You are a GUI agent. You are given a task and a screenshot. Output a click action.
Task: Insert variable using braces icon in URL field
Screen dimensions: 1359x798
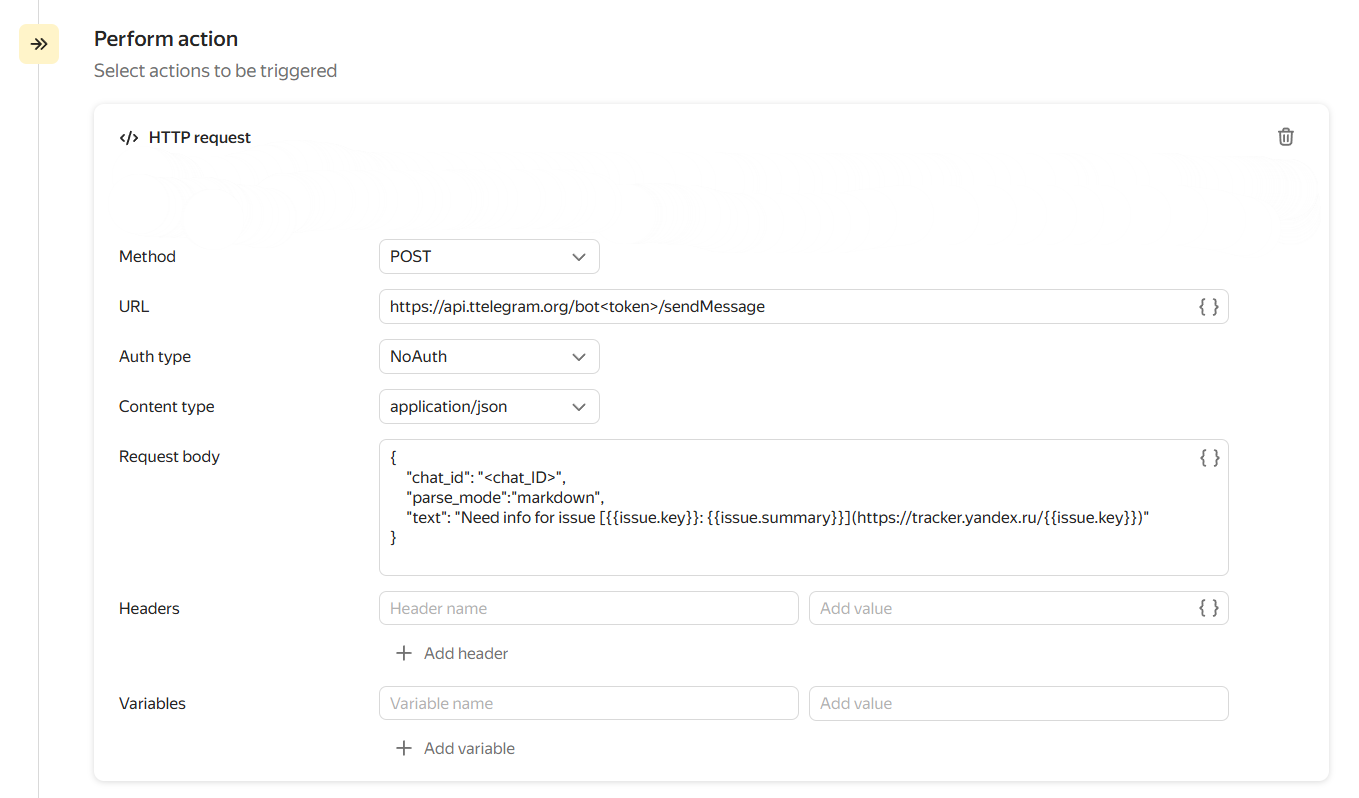tap(1208, 307)
